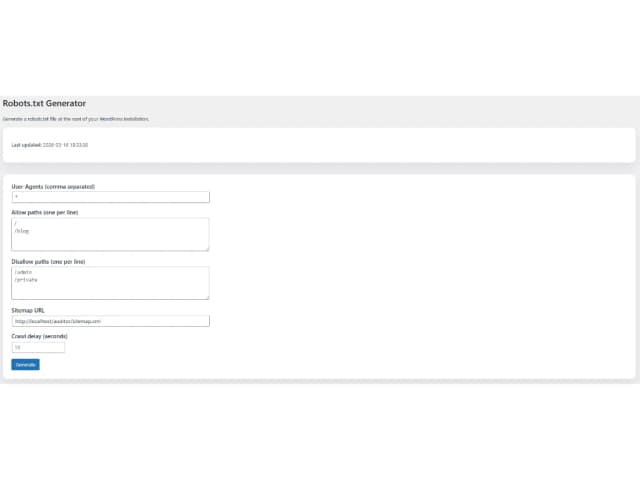Click the Sitemap URL label
The width and height of the screenshot is (640, 480).
28,311
